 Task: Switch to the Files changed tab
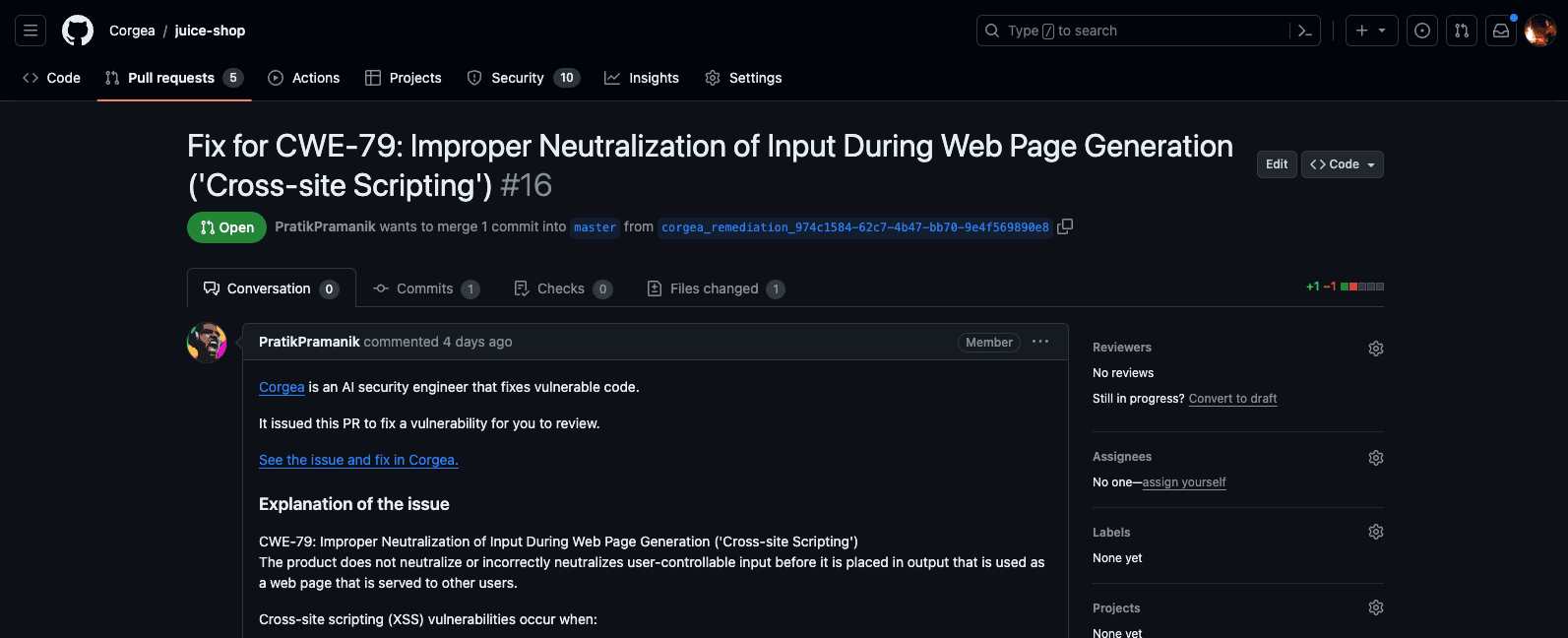[x=715, y=288]
